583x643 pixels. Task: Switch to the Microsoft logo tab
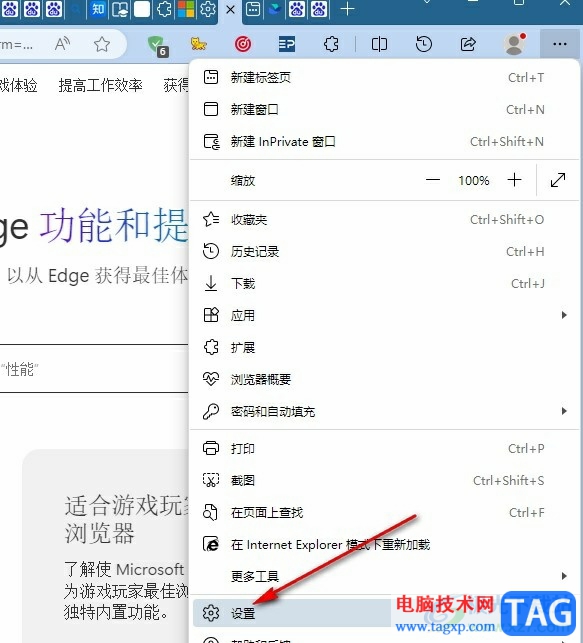click(x=186, y=9)
